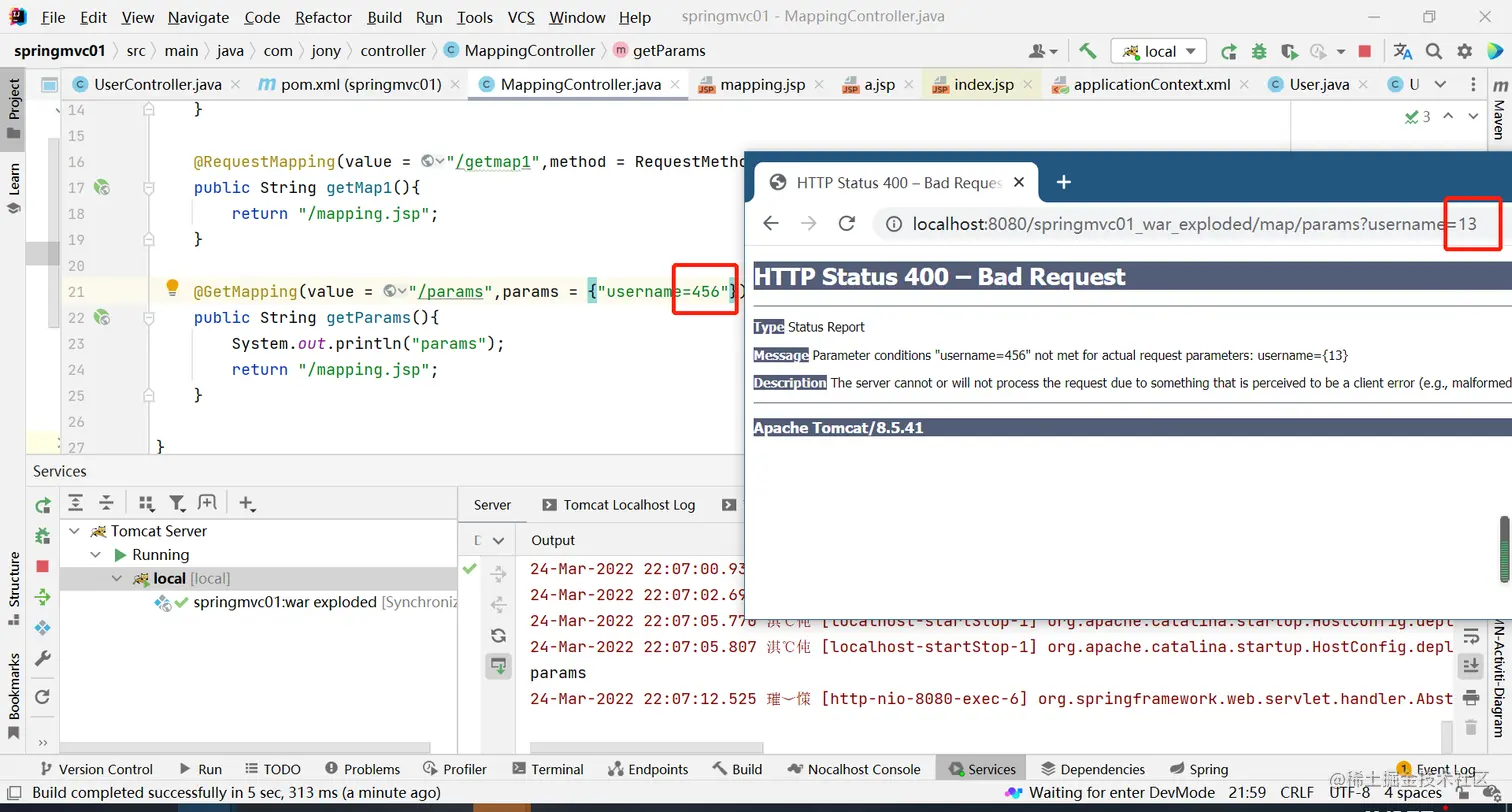This screenshot has width=1512, height=812.
Task: Click the Update application icon in the Server tab
Action: point(498,635)
